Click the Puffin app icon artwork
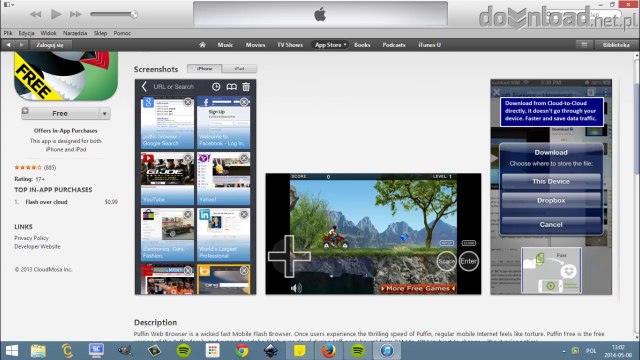 (x=66, y=76)
